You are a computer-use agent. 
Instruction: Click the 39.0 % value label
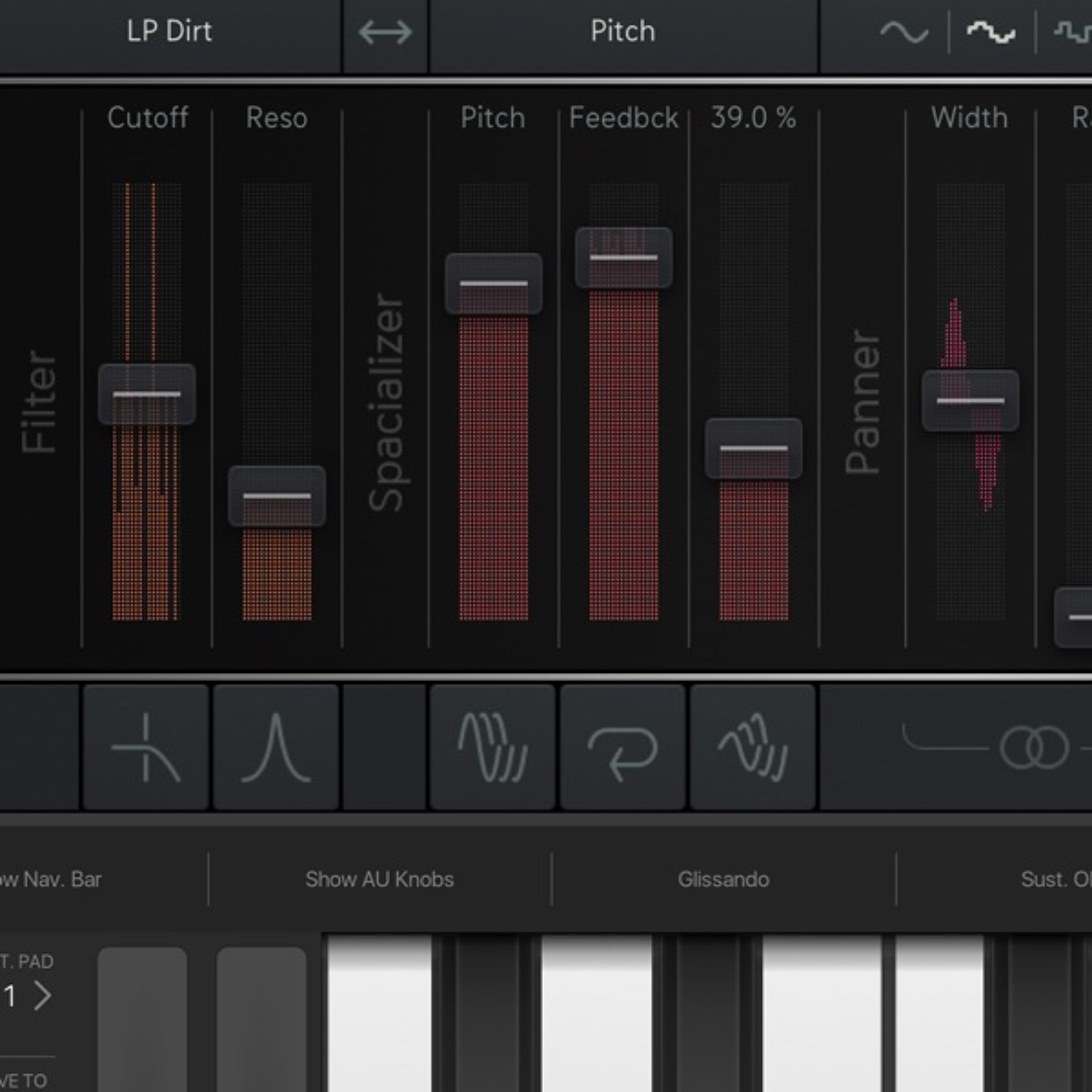[753, 118]
